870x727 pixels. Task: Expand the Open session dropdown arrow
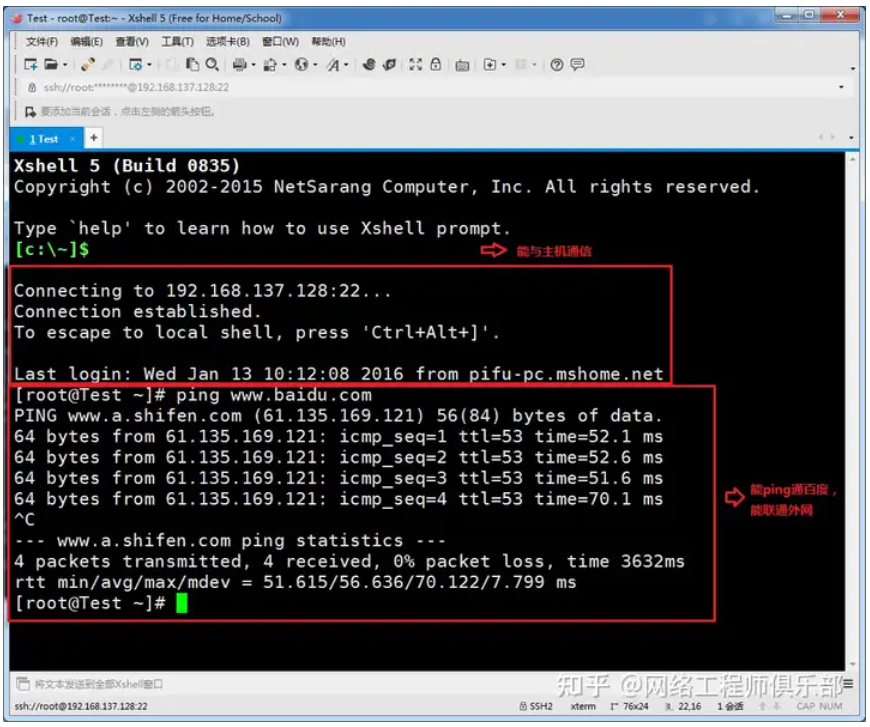click(x=65, y=65)
